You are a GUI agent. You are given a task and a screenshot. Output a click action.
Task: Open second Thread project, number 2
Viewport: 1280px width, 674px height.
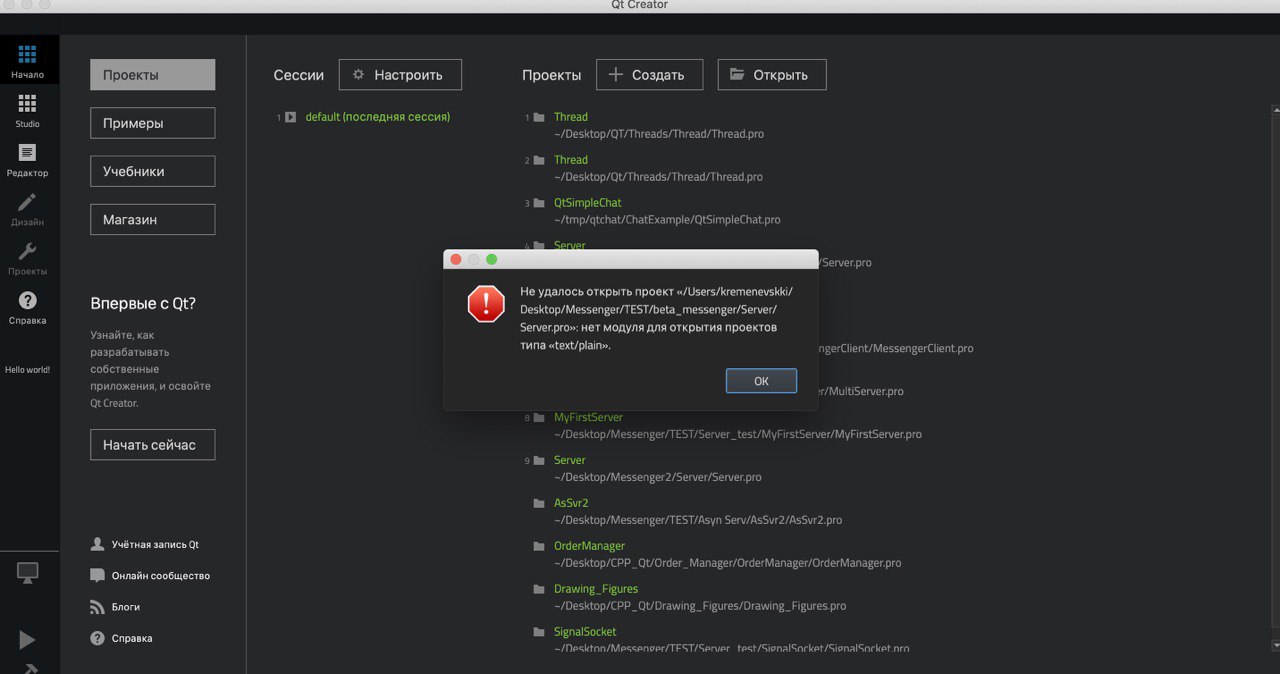[x=571, y=160]
